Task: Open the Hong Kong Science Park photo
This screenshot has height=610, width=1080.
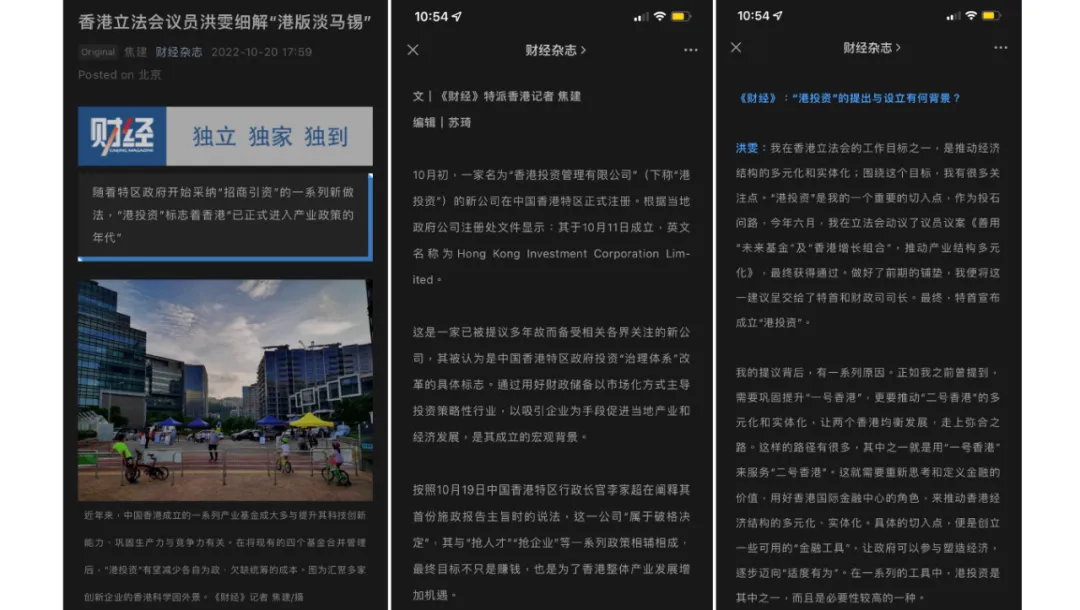Action: [225, 390]
